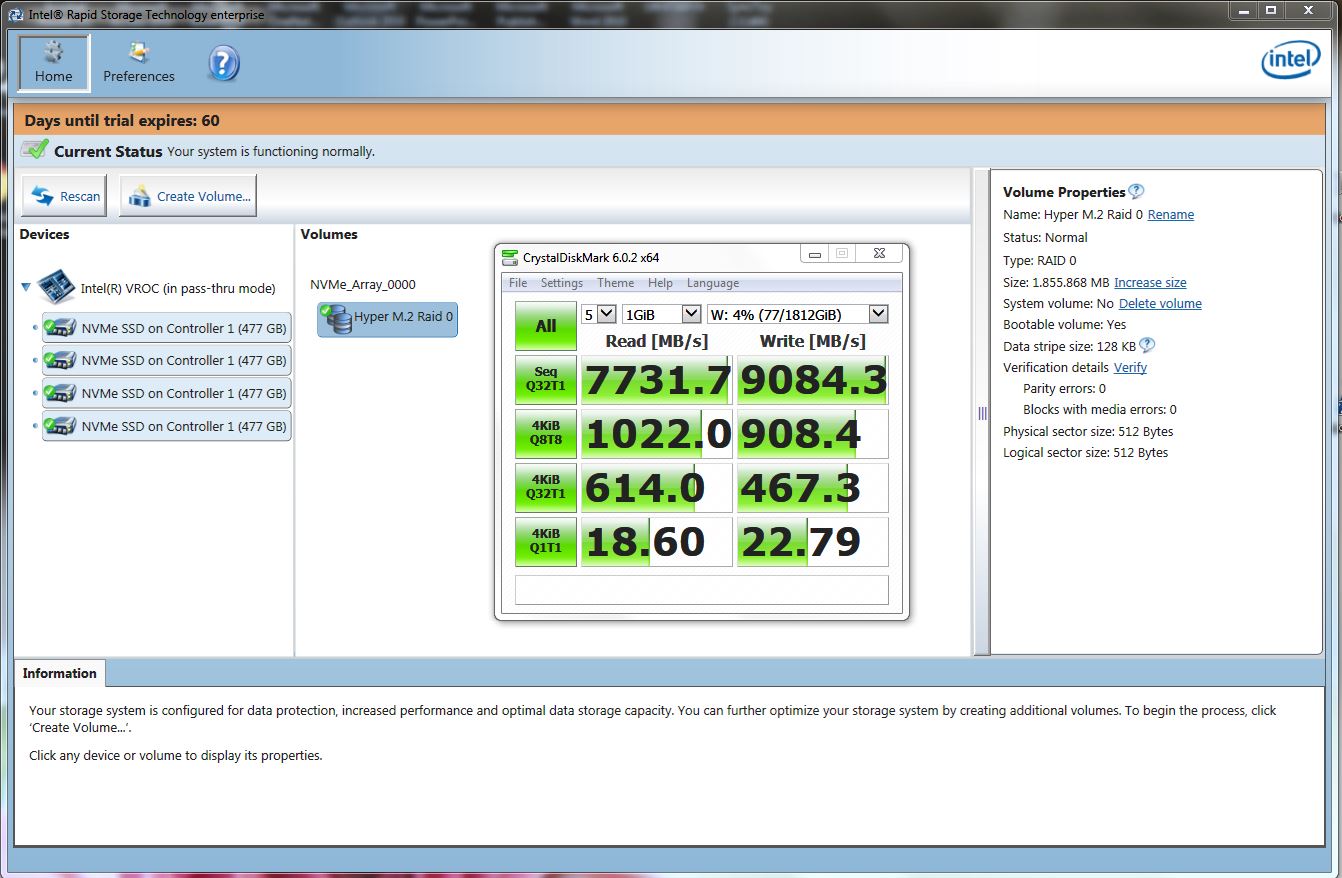
Task: Click the Rename link
Action: (1171, 214)
